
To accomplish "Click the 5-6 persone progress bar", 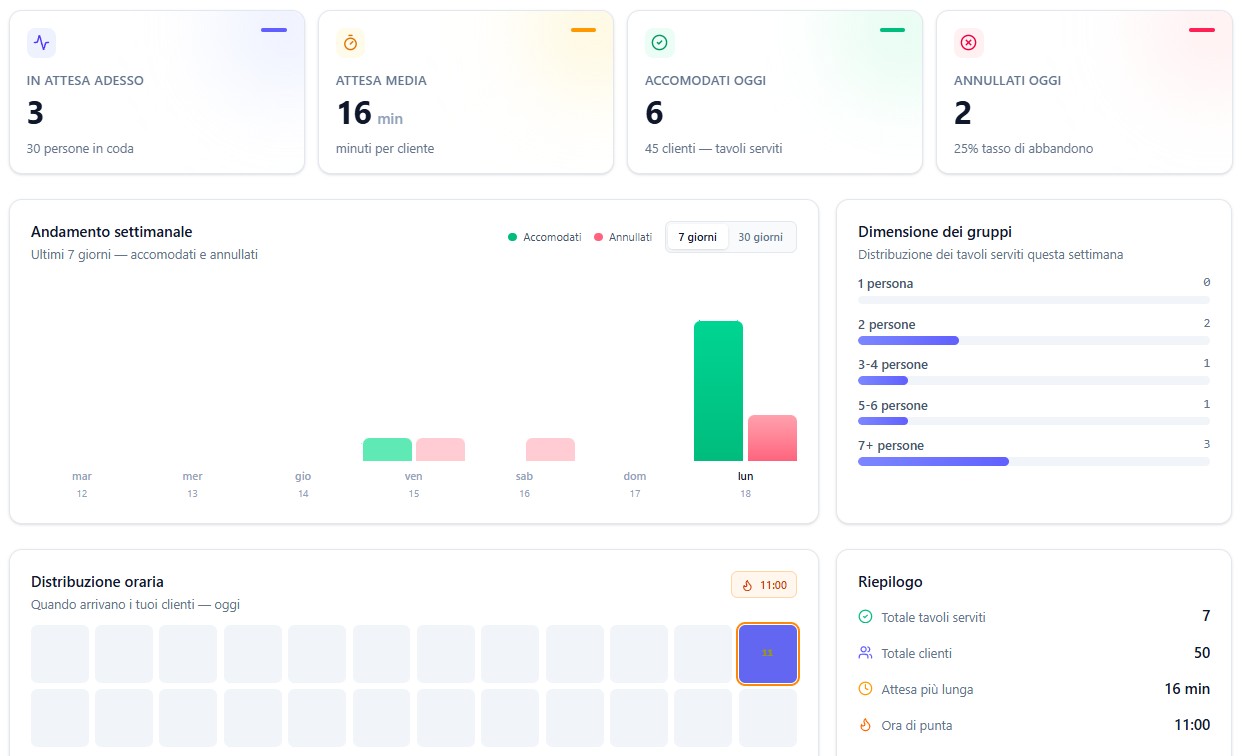I will [1034, 421].
